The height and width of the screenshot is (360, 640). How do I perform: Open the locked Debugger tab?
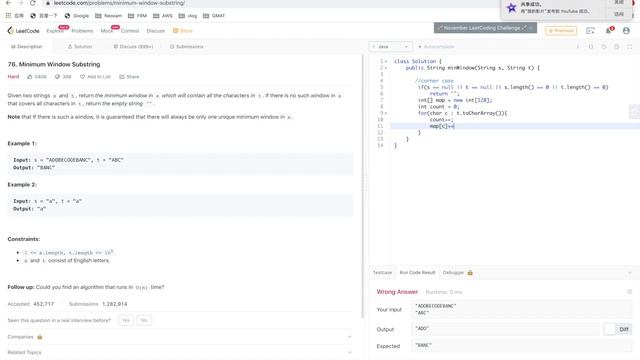coord(458,273)
